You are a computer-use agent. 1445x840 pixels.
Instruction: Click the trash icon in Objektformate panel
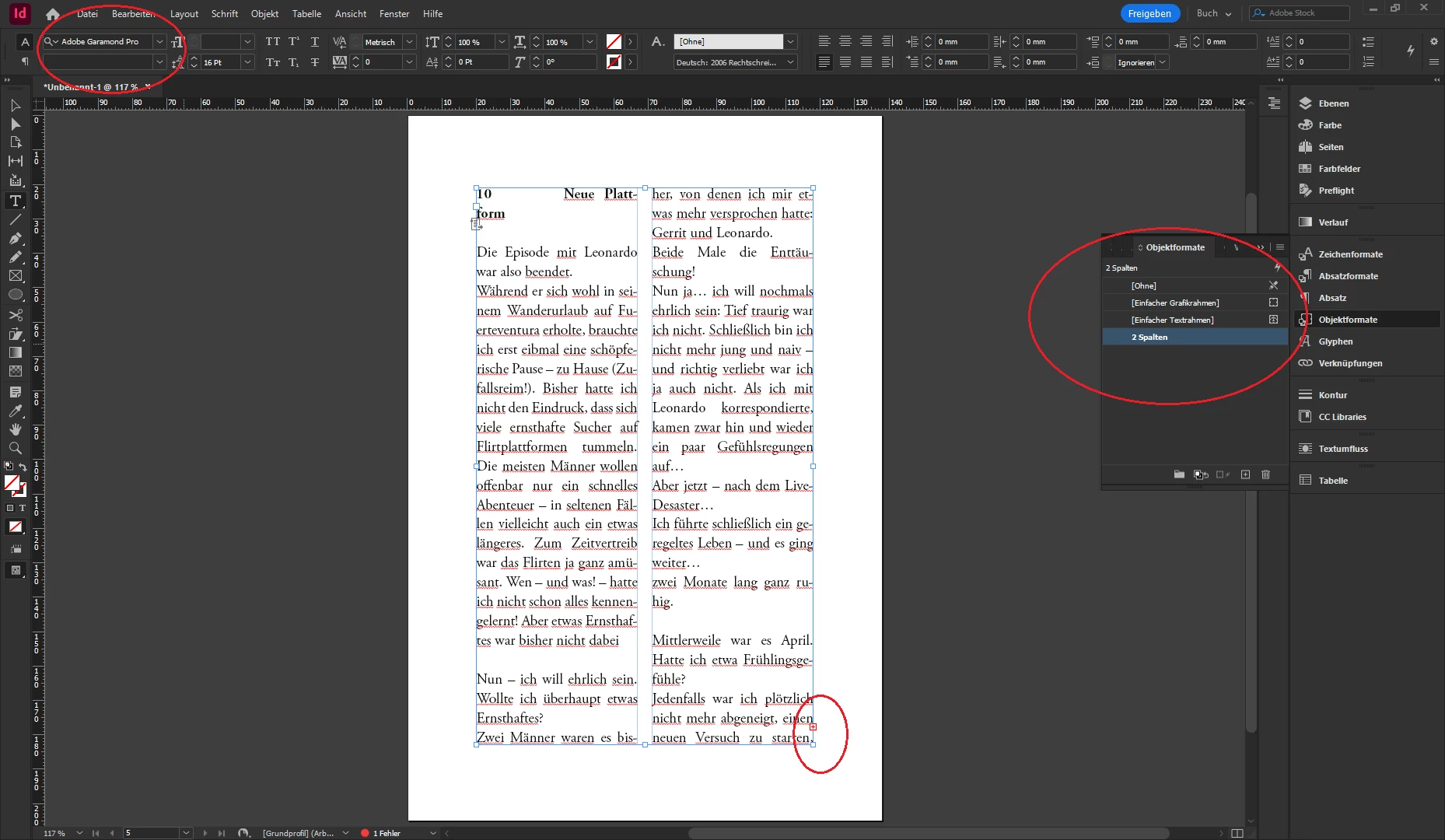(1265, 474)
